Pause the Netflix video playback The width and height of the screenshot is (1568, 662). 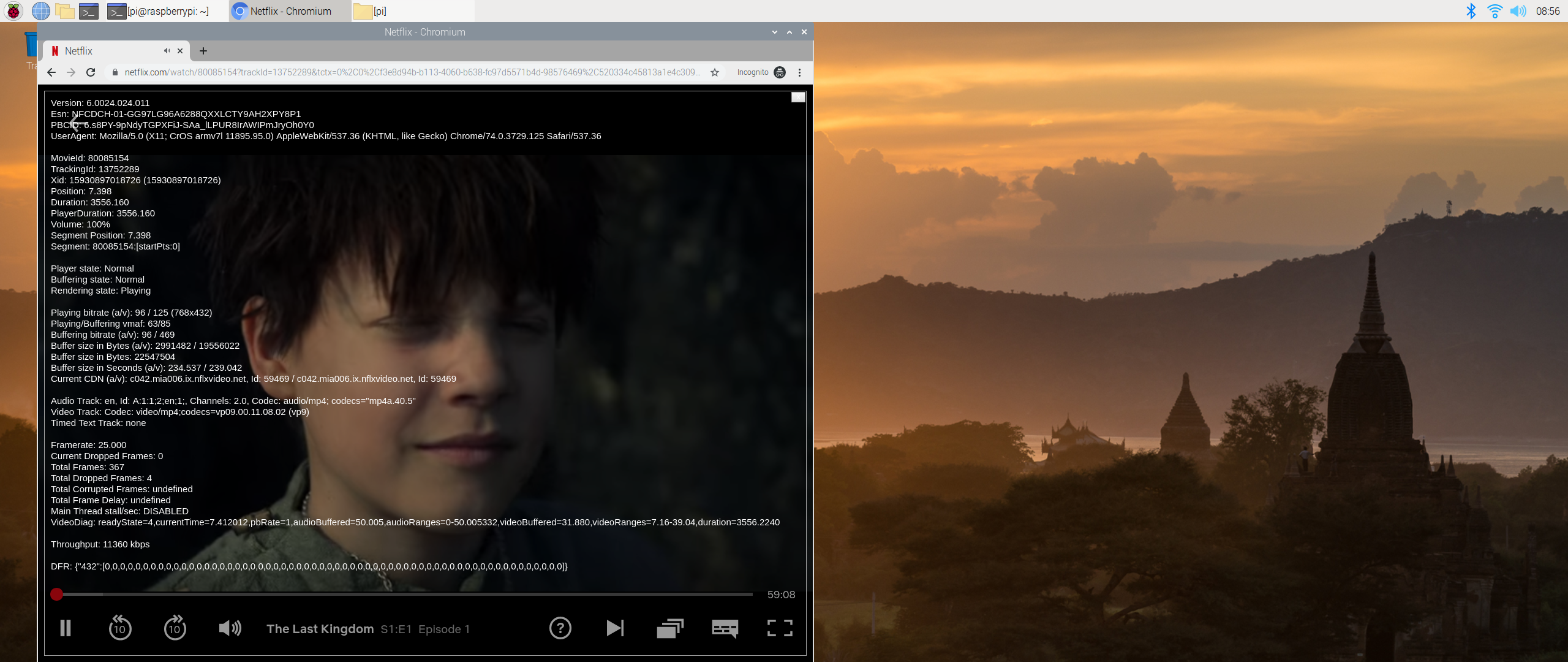[x=66, y=628]
